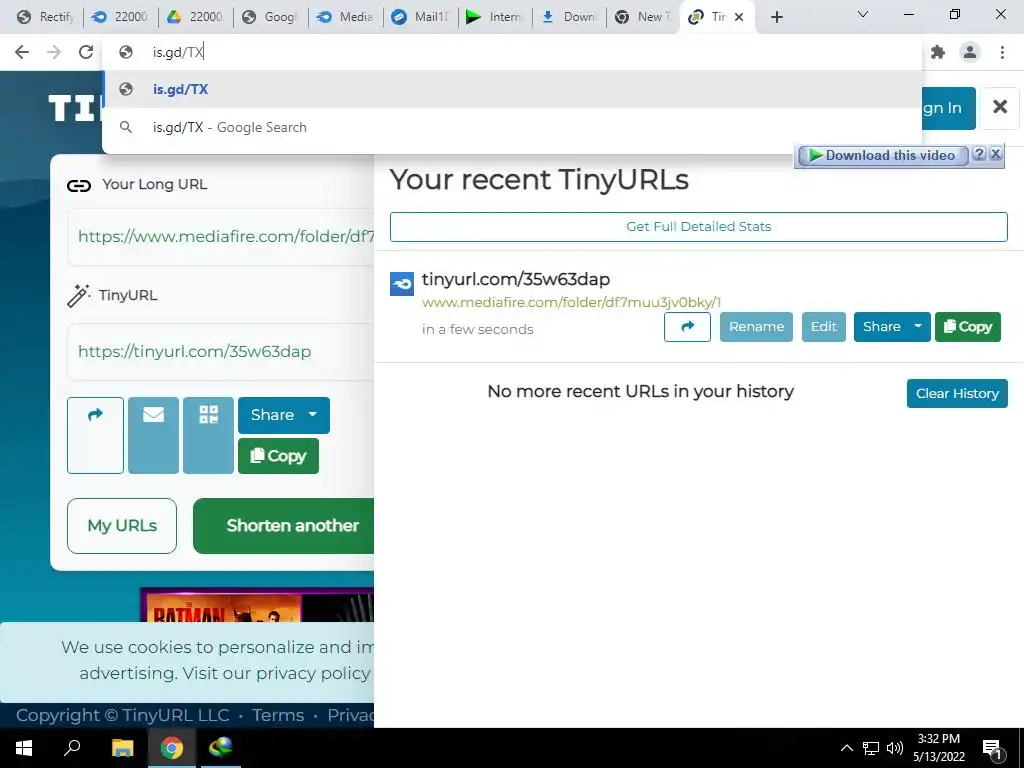The height and width of the screenshot is (768, 1024).
Task: Open the Chrome extensions puzzle icon
Action: point(938,52)
